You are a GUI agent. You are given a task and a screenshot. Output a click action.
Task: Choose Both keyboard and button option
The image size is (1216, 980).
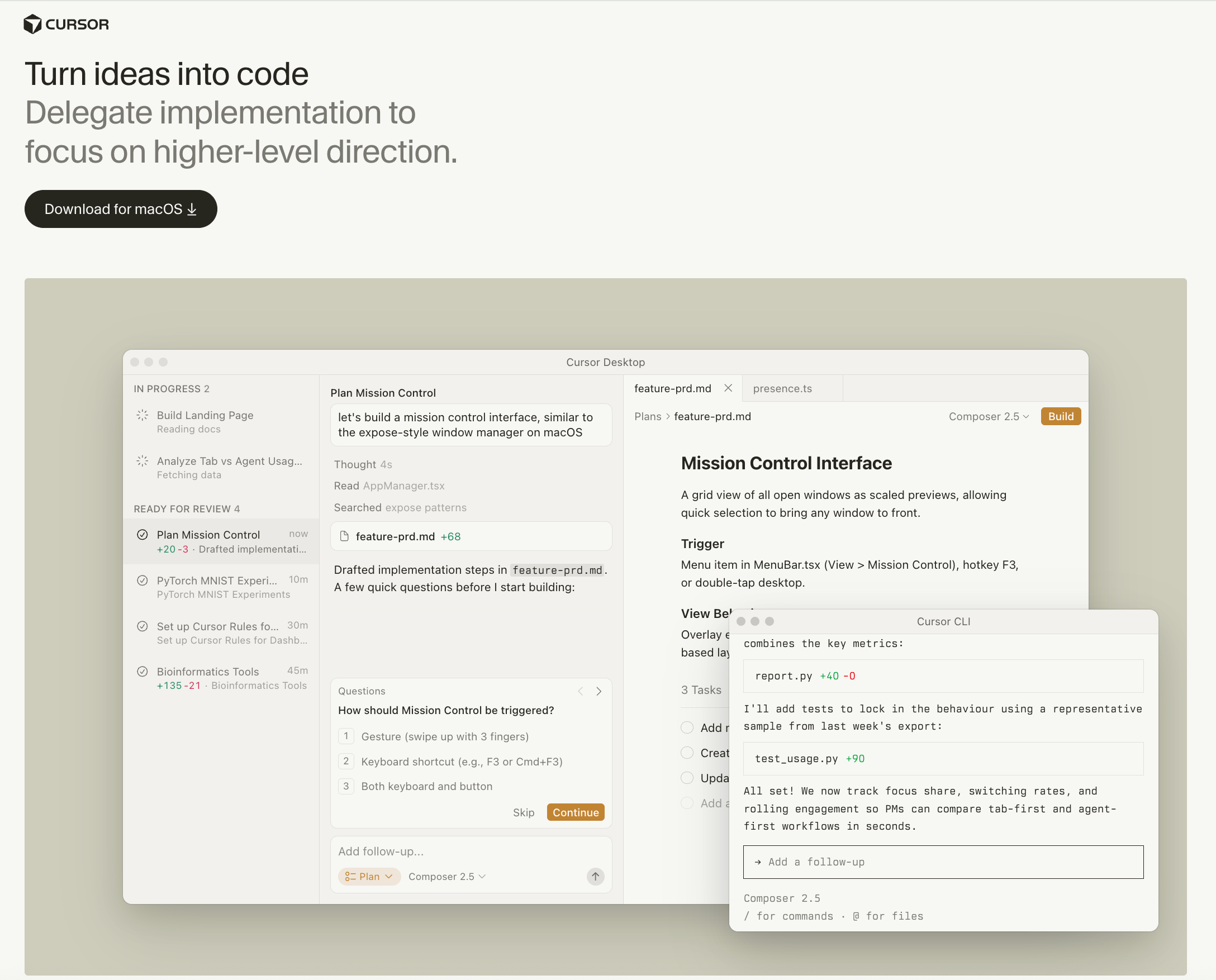[x=416, y=786]
